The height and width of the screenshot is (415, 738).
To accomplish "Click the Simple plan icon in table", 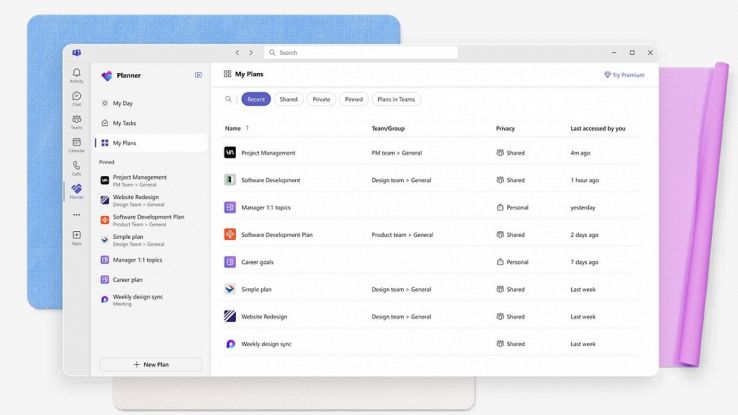I will coord(230,289).
